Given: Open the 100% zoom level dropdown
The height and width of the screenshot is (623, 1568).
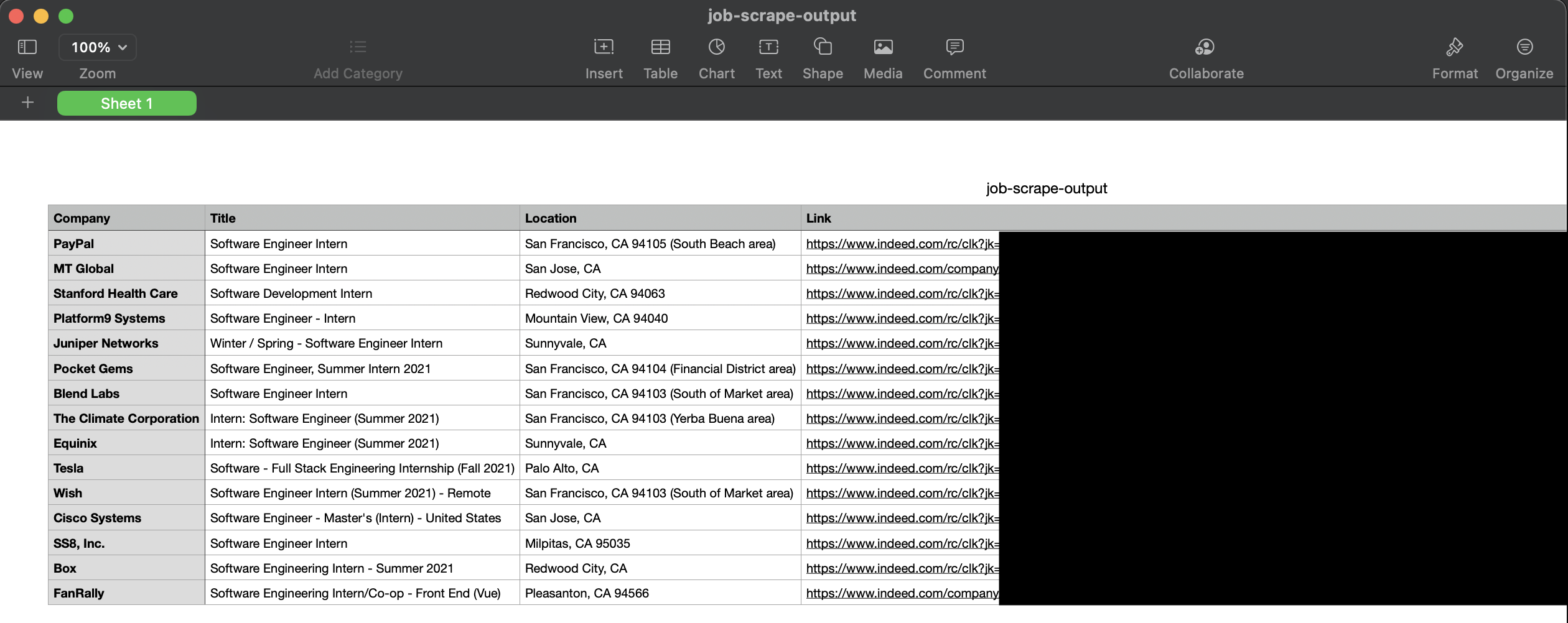Looking at the screenshot, I should pos(98,47).
